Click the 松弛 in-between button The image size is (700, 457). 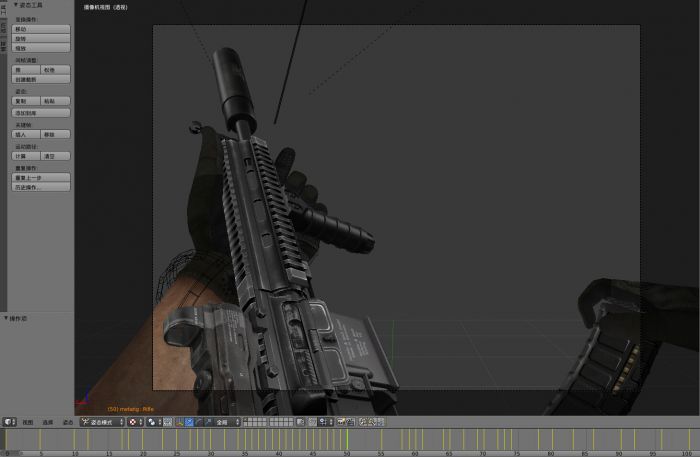[x=55, y=70]
